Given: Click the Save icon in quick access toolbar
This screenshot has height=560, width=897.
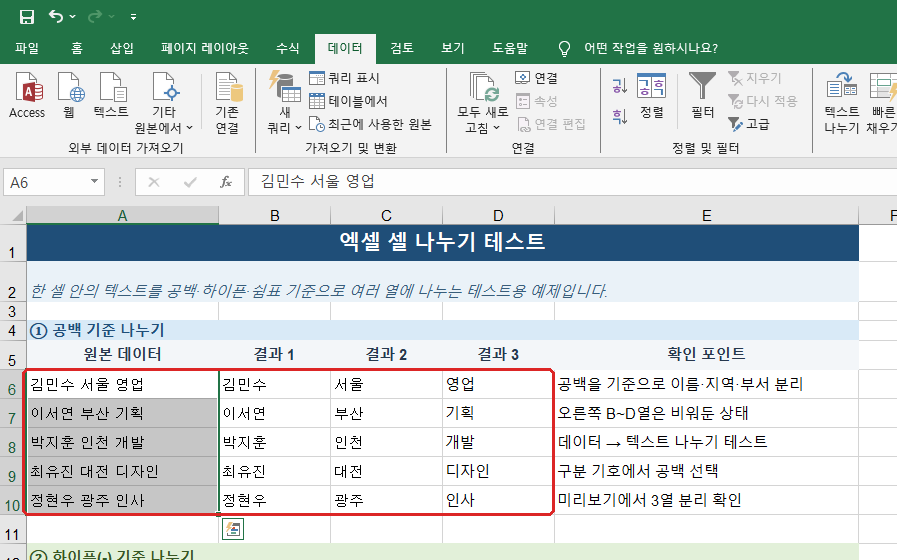Looking at the screenshot, I should [x=26, y=17].
